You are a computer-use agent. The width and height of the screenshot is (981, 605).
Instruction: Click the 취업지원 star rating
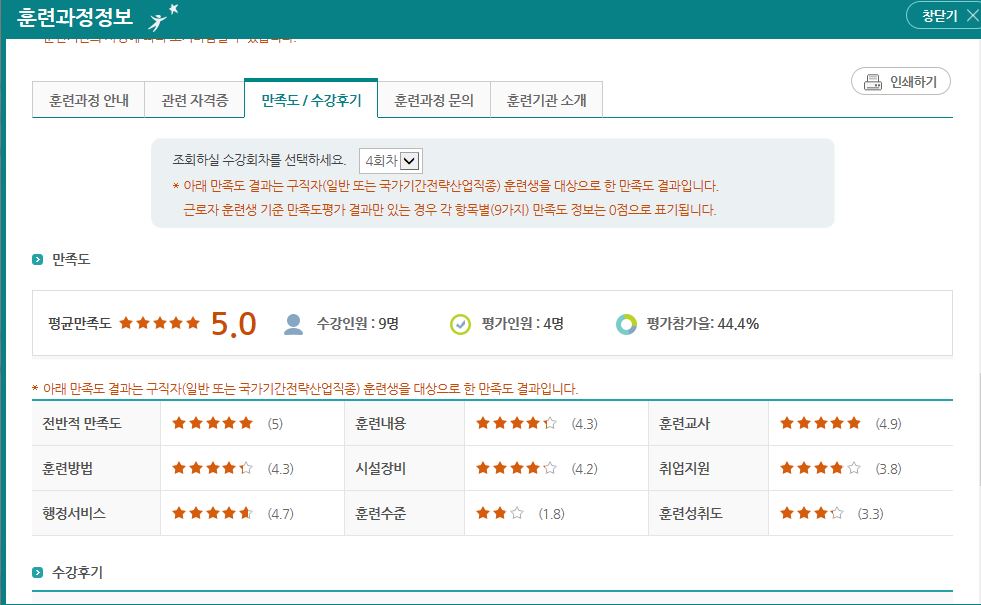click(820, 468)
